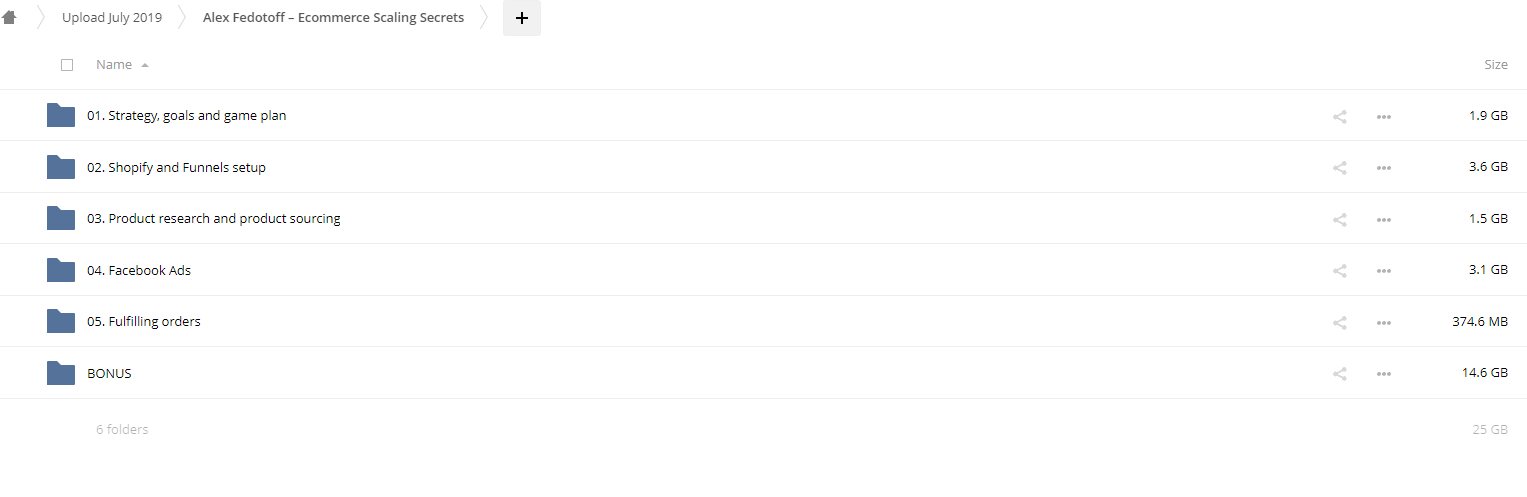
Task: Share the Facebook Ads folder
Action: coord(1339,271)
